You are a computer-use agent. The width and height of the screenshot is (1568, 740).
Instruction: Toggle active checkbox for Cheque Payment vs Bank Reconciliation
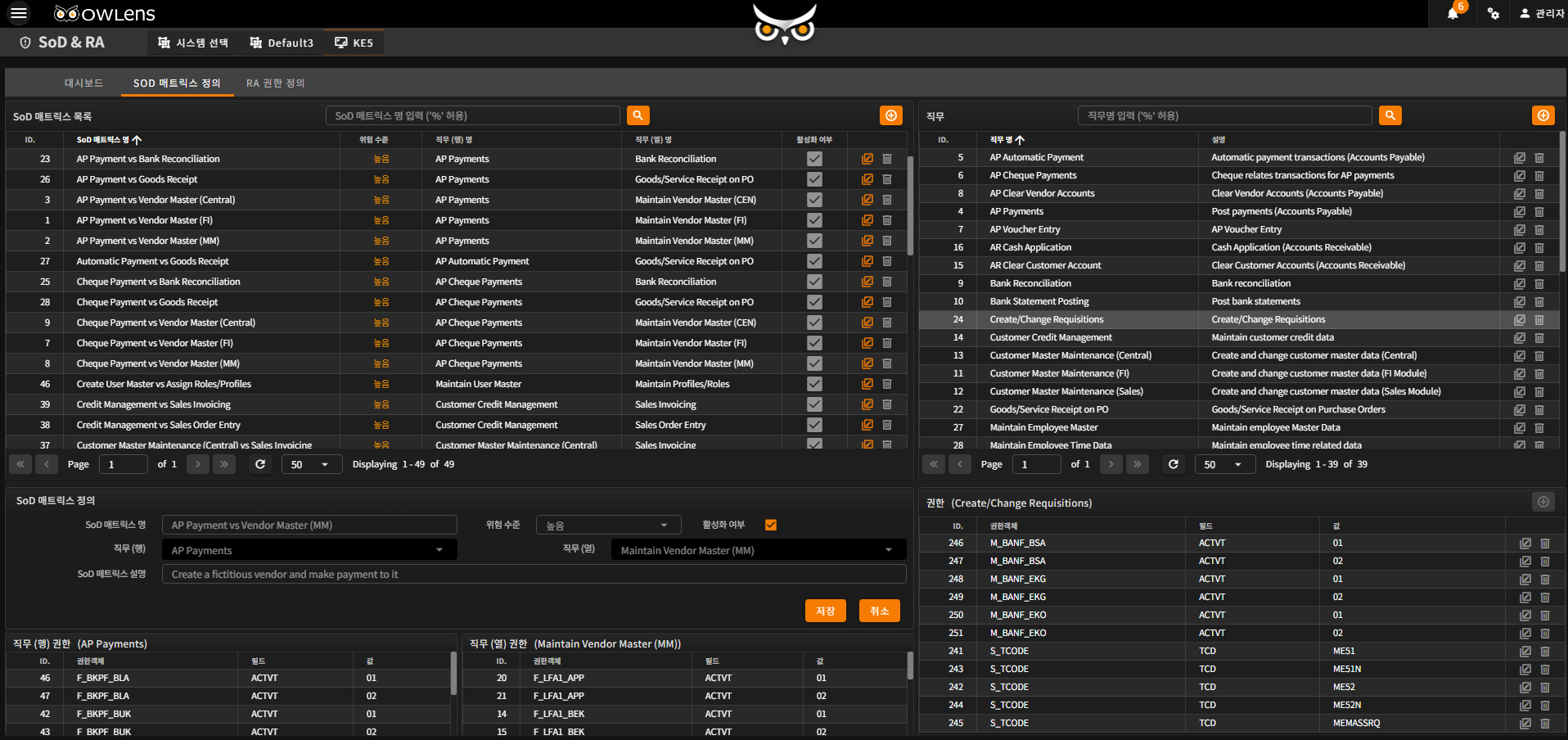[814, 282]
